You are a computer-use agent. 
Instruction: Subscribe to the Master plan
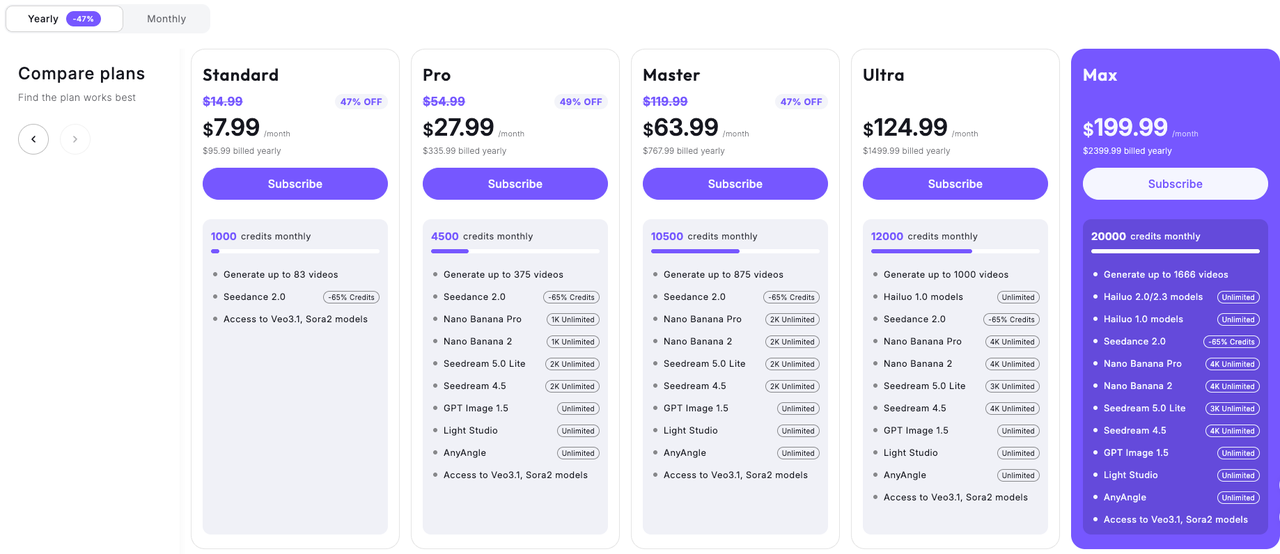click(735, 184)
